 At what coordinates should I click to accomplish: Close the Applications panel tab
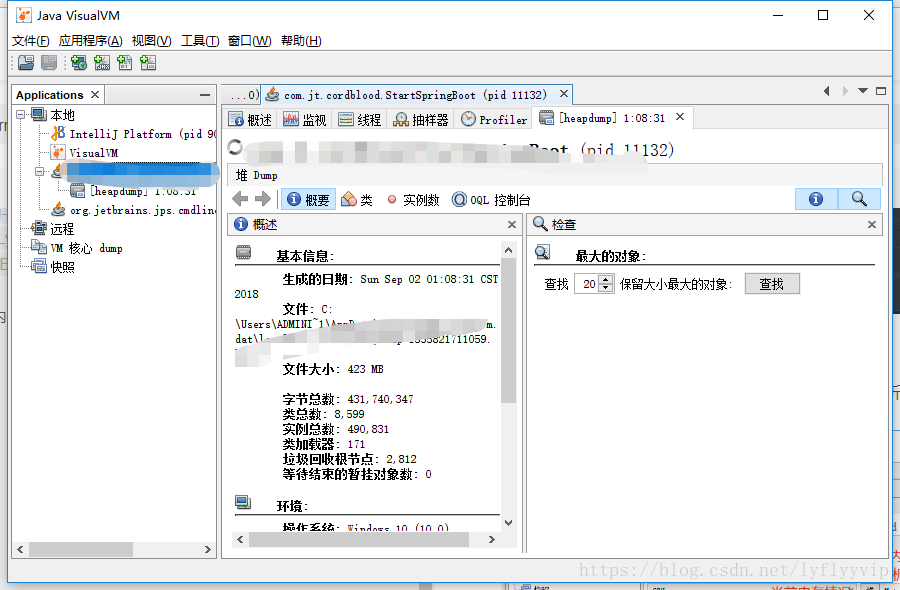(x=95, y=94)
